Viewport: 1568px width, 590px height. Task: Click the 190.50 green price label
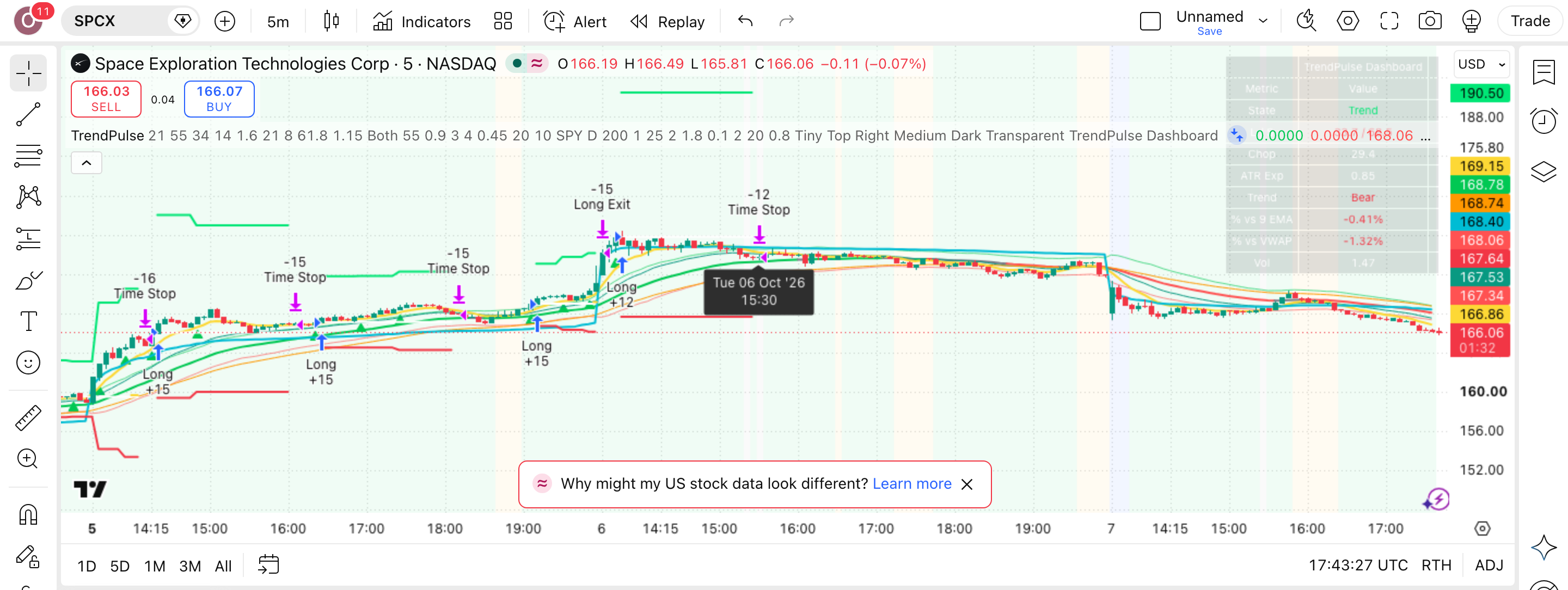coord(1480,93)
